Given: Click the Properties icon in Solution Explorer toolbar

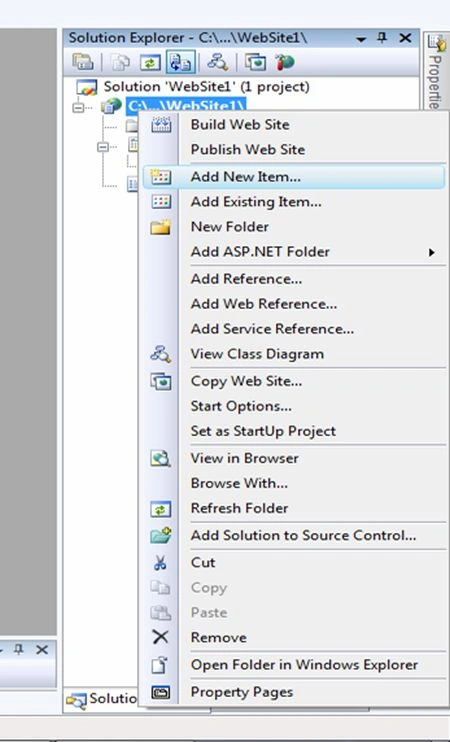Looking at the screenshot, I should (83, 62).
